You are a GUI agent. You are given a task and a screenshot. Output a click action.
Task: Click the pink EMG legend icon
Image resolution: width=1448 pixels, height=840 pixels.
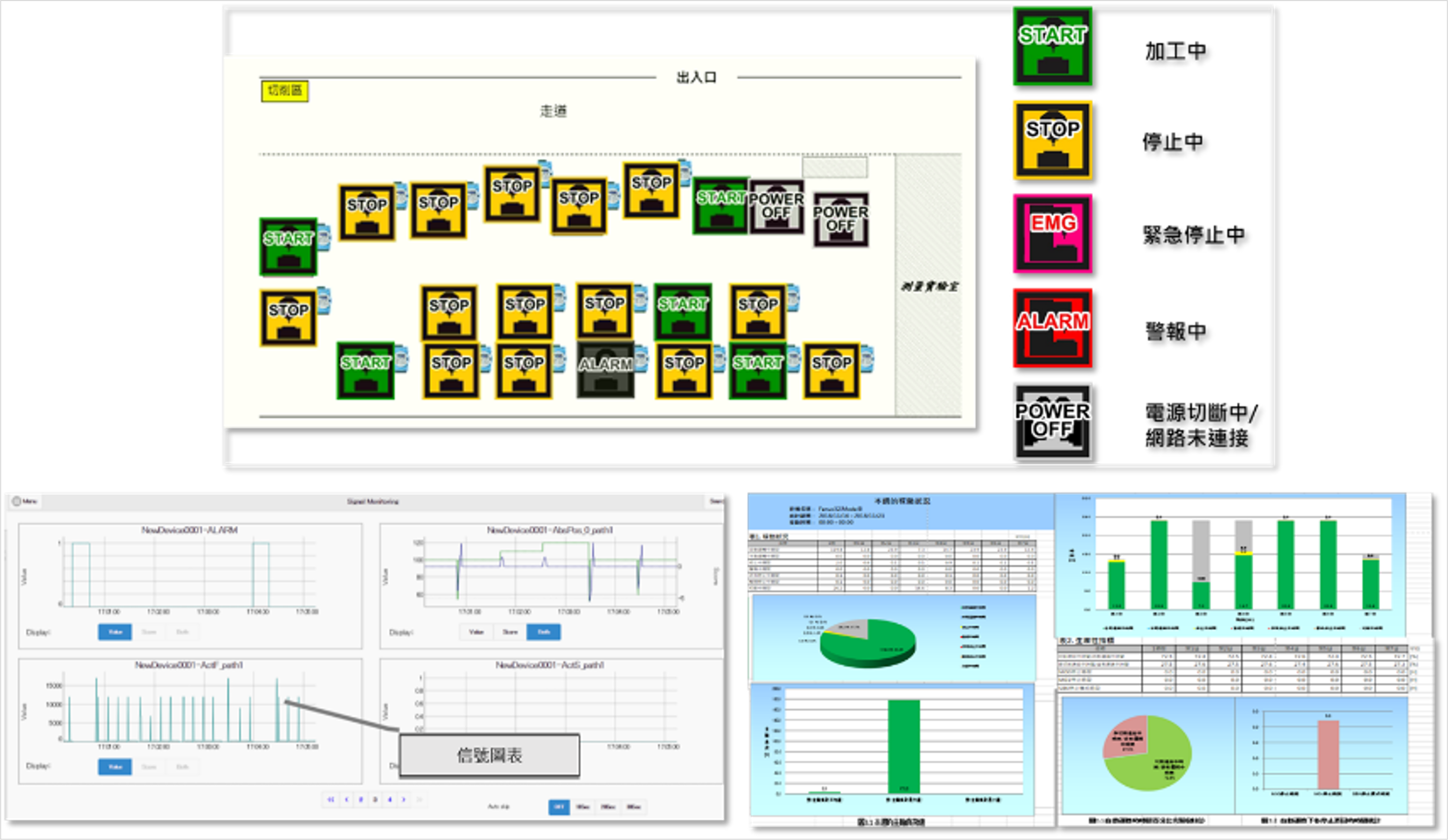(1053, 233)
